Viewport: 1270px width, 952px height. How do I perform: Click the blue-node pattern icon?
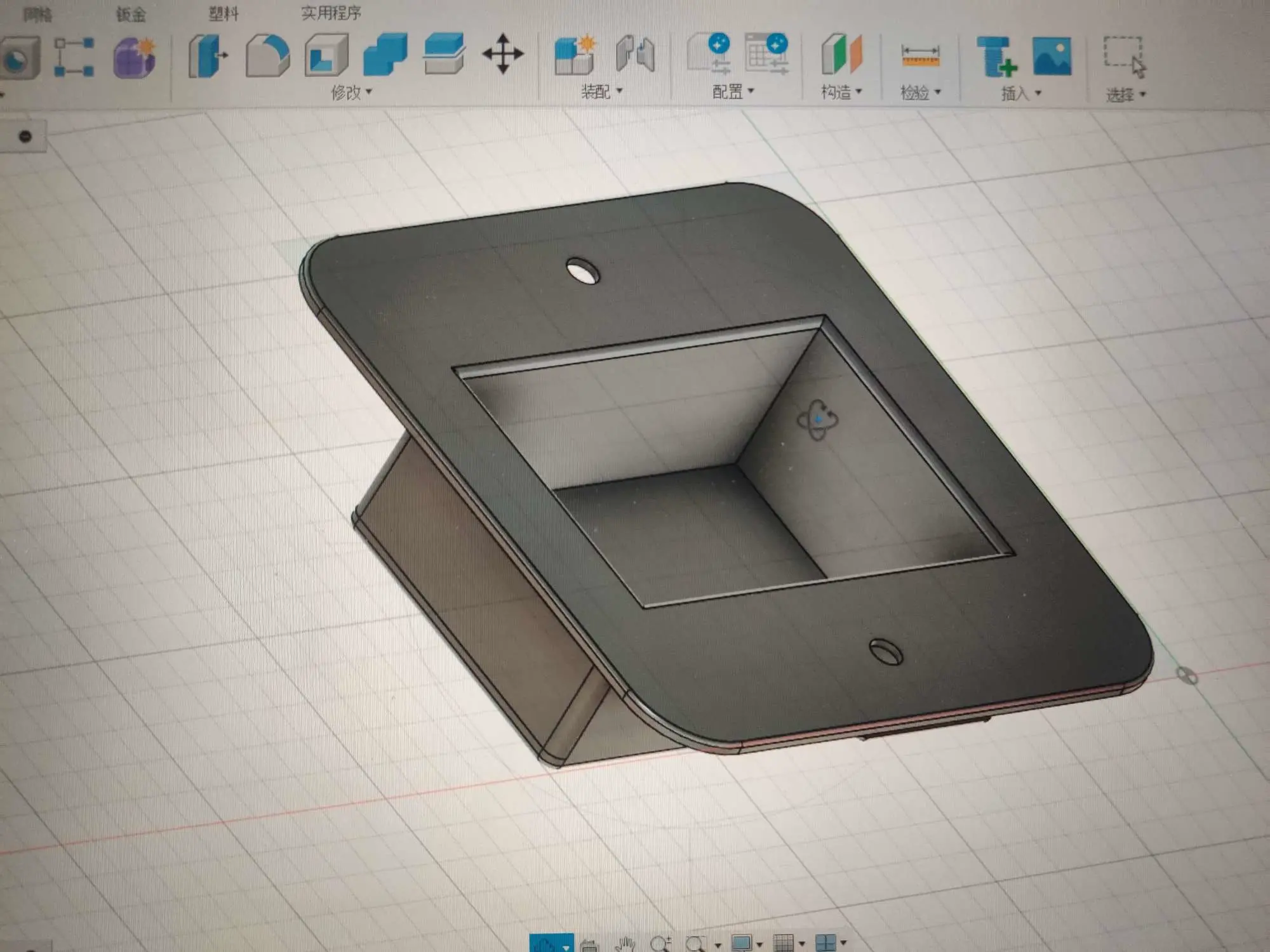(74, 57)
